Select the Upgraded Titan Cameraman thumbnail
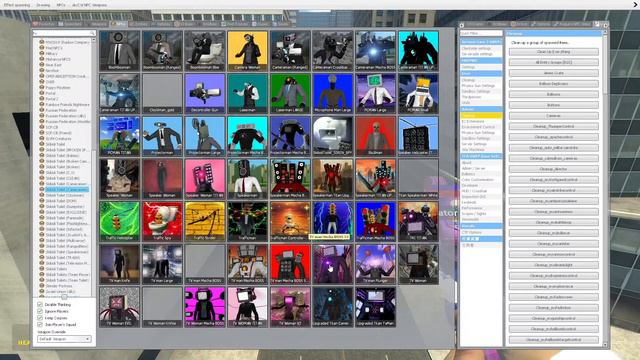 point(333,307)
